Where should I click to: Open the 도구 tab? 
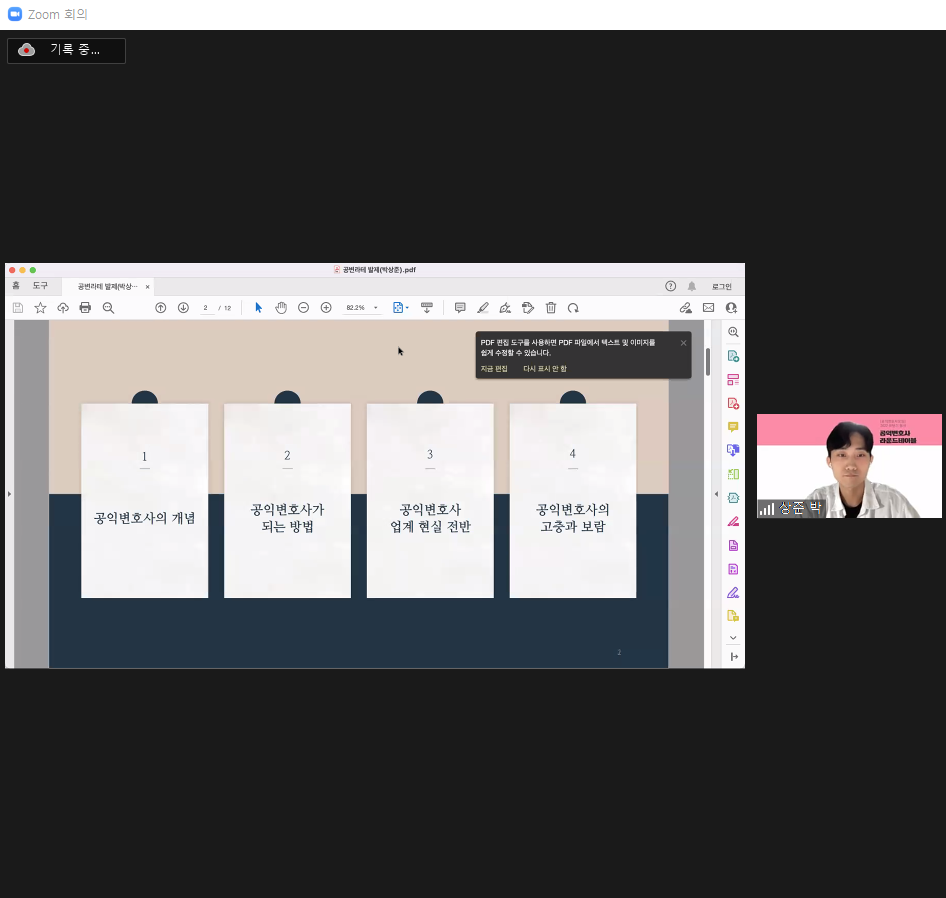click(40, 286)
